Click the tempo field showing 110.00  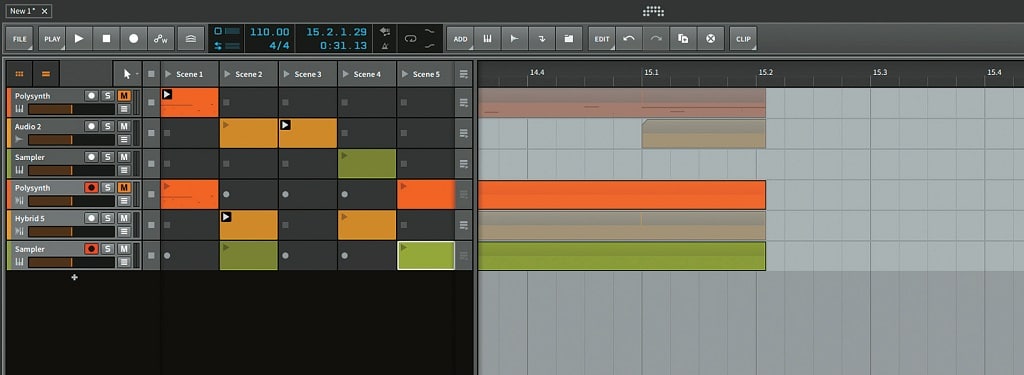[269, 32]
